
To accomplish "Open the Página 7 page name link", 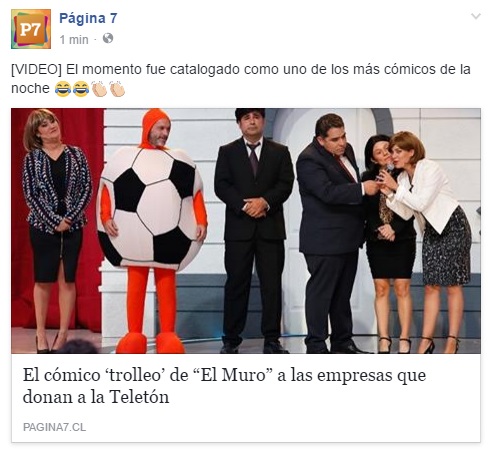I will point(88,18).
